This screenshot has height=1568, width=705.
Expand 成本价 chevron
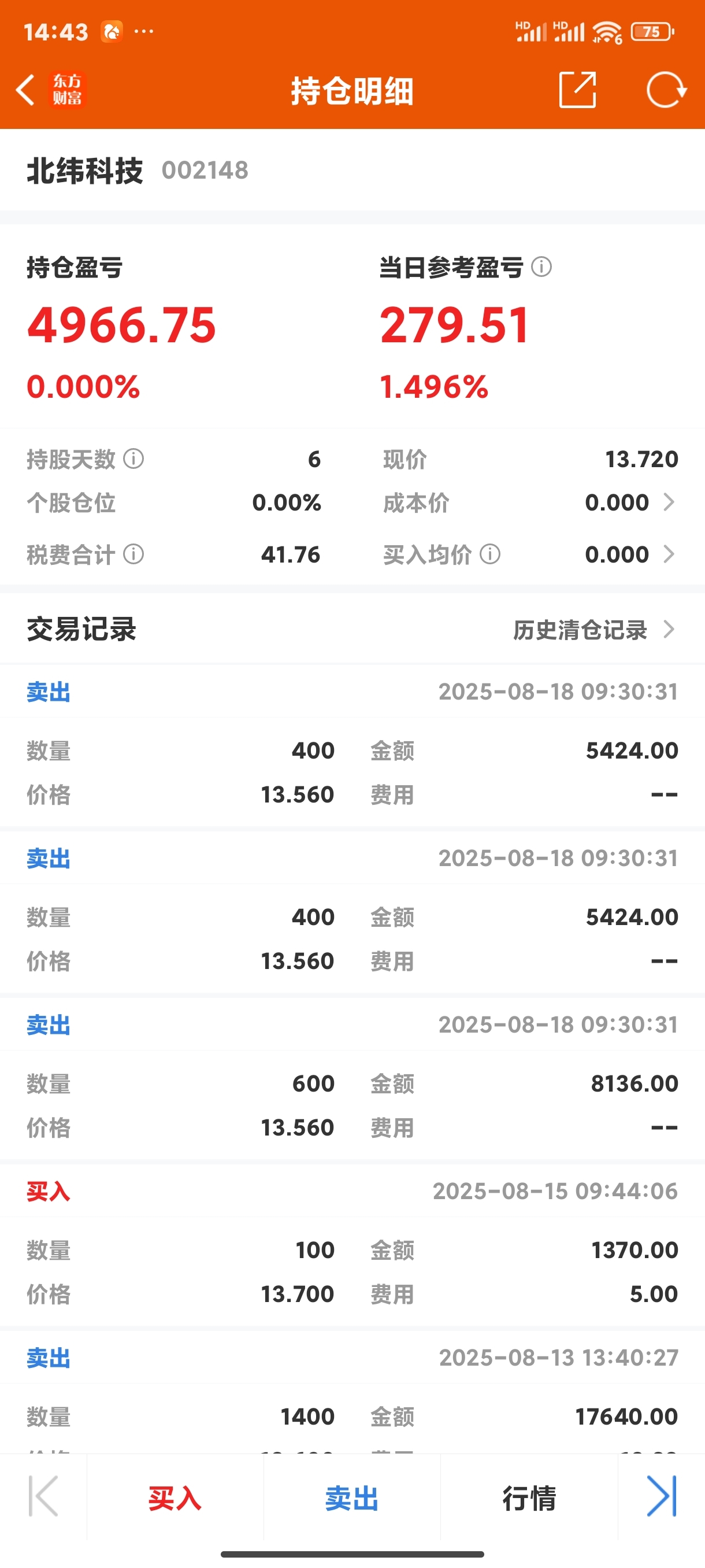pyautogui.click(x=669, y=502)
